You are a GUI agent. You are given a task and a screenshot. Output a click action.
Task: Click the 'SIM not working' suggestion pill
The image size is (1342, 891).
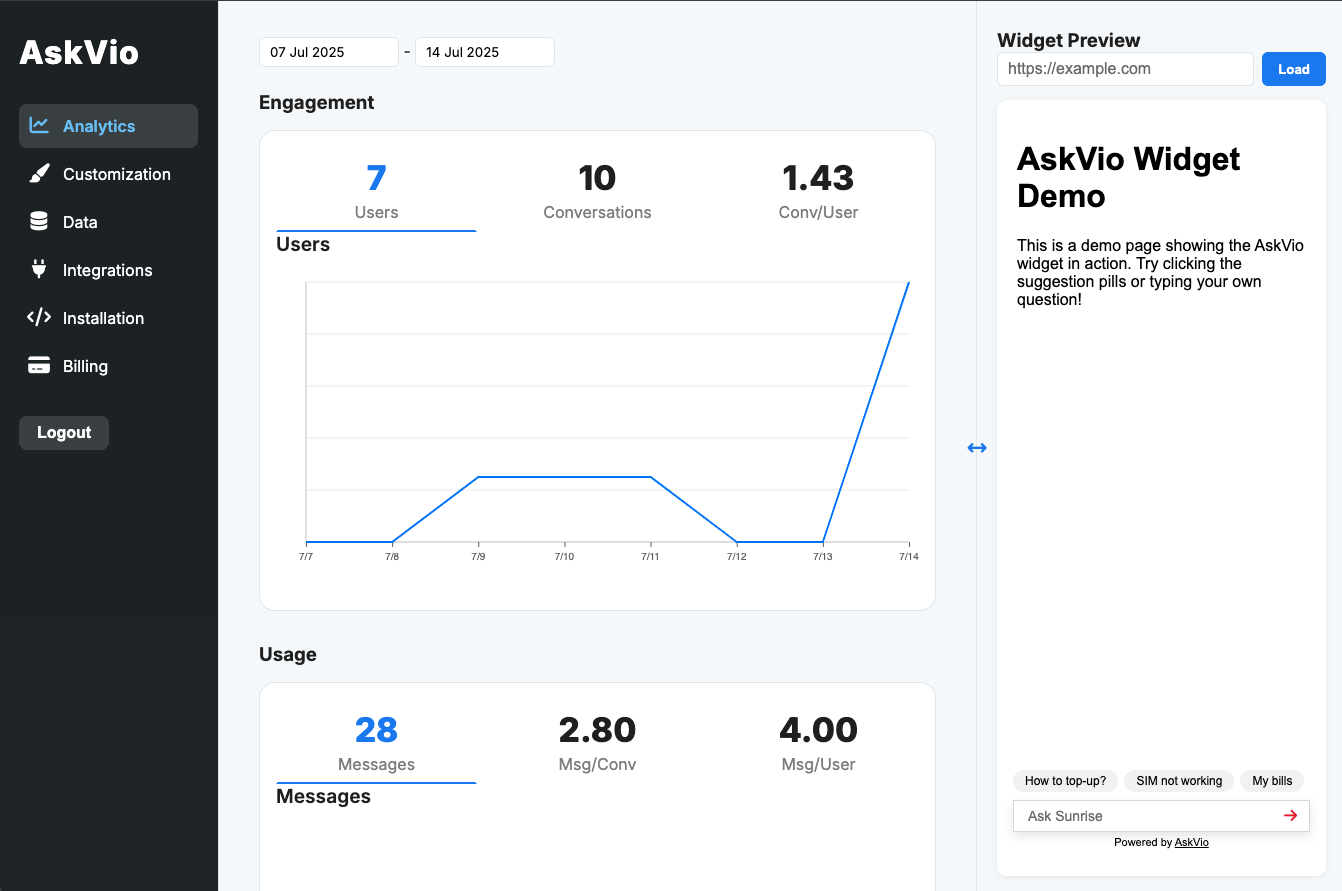click(x=1179, y=781)
